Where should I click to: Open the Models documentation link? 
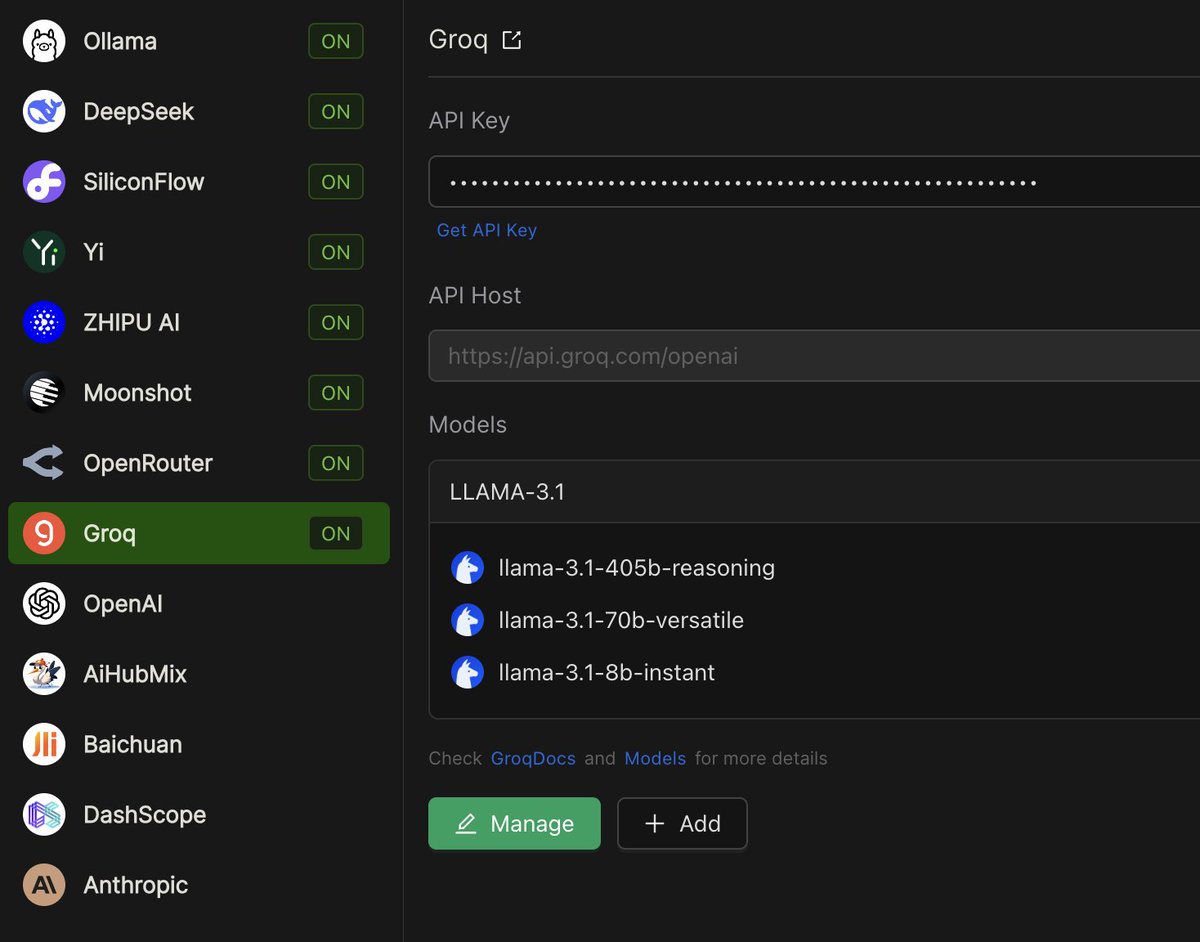pyautogui.click(x=655, y=758)
